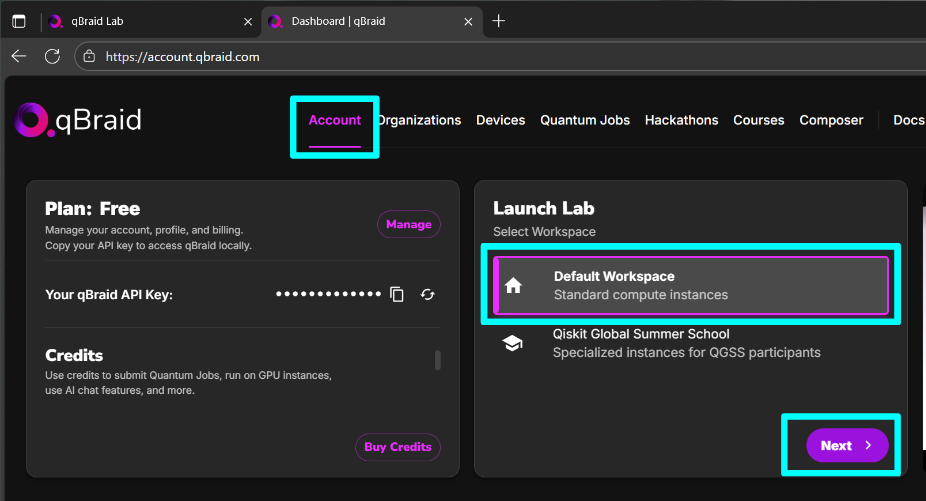Click the Qiskit Summer School graduation cap icon
926x501 pixels.
512,343
